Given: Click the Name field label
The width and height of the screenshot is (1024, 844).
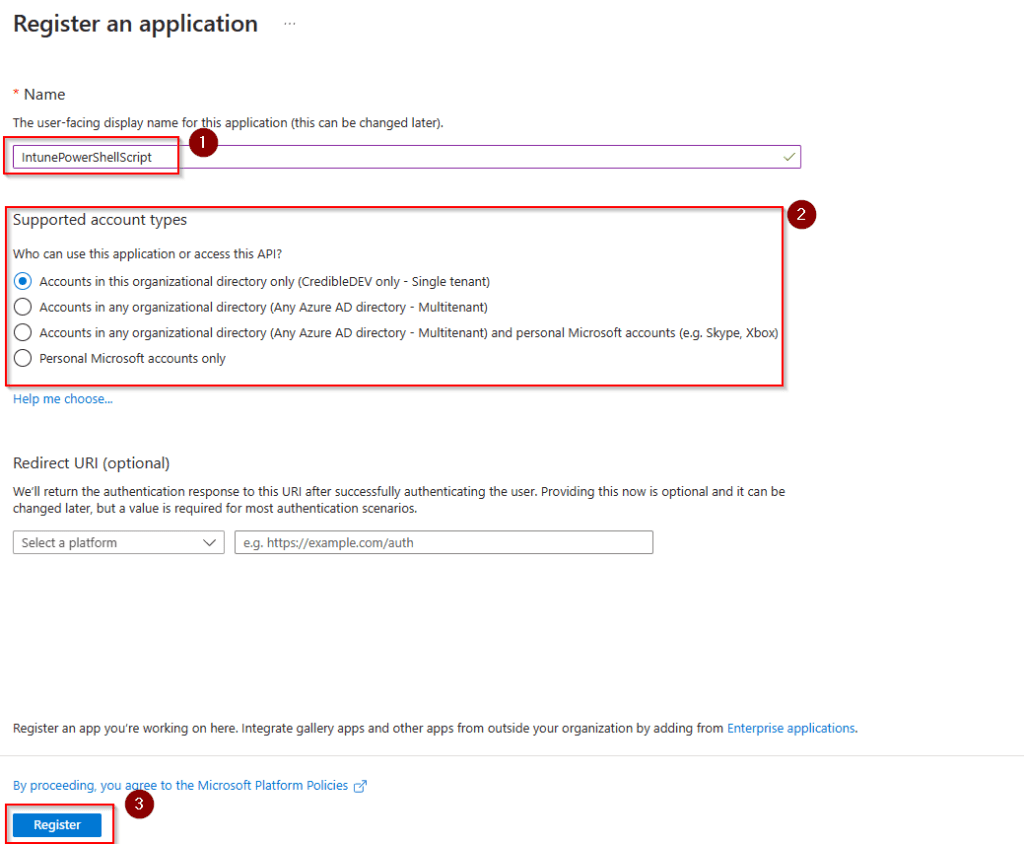Looking at the screenshot, I should click(x=44, y=95).
